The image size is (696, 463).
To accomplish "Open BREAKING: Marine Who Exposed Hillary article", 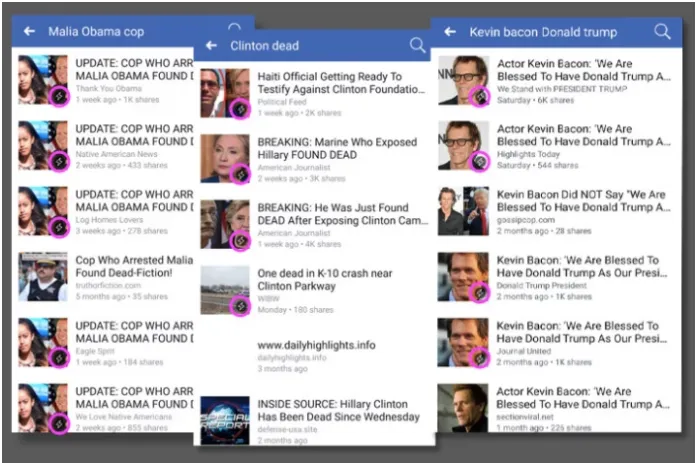I will pyautogui.click(x=314, y=159).
